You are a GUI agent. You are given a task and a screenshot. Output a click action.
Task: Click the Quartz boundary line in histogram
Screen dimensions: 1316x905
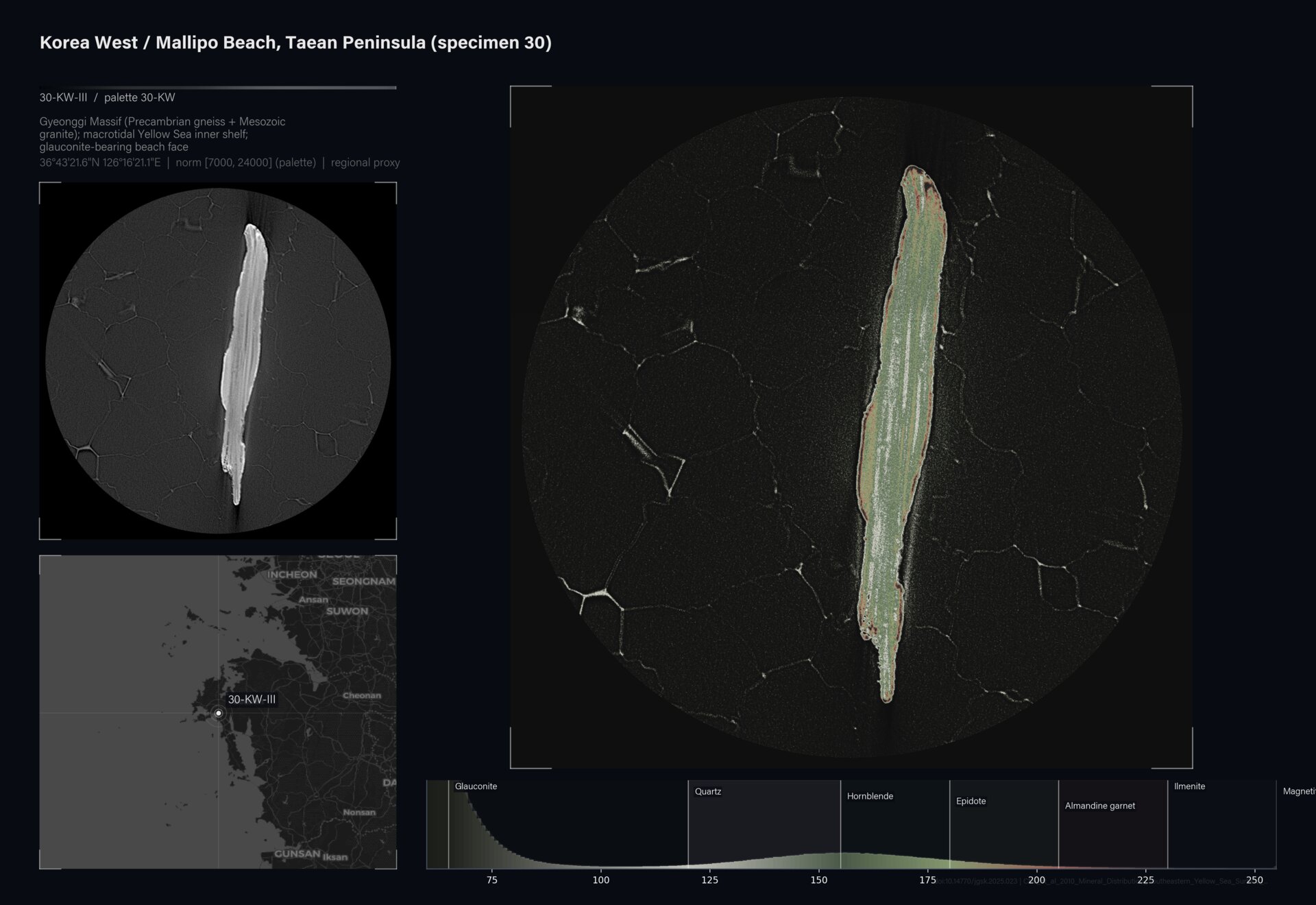click(688, 824)
